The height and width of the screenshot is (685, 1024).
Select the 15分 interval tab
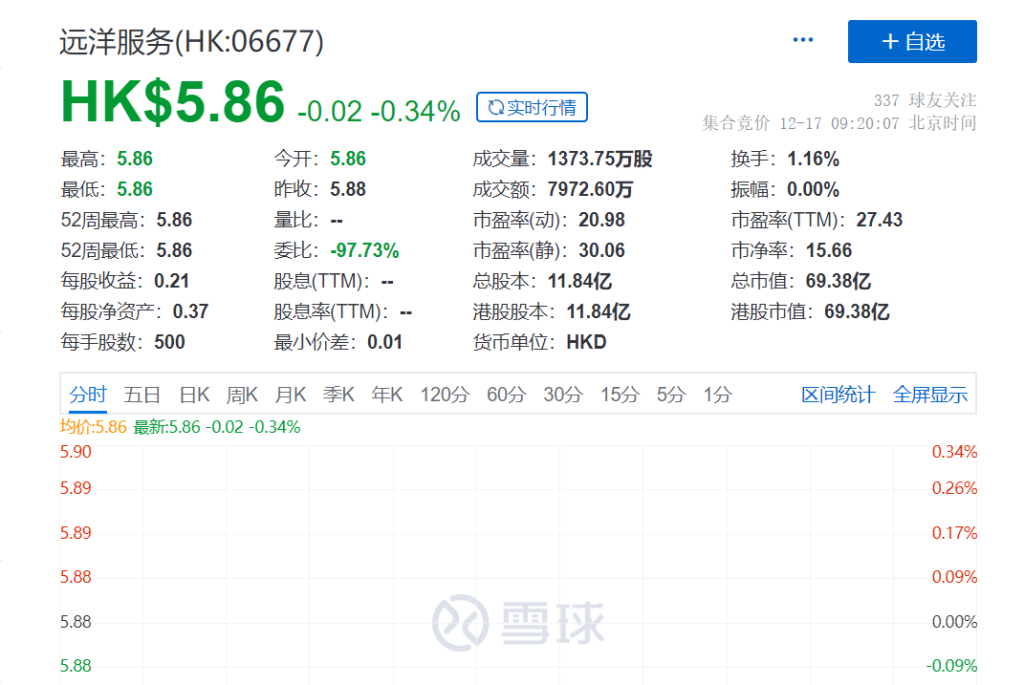click(x=620, y=394)
